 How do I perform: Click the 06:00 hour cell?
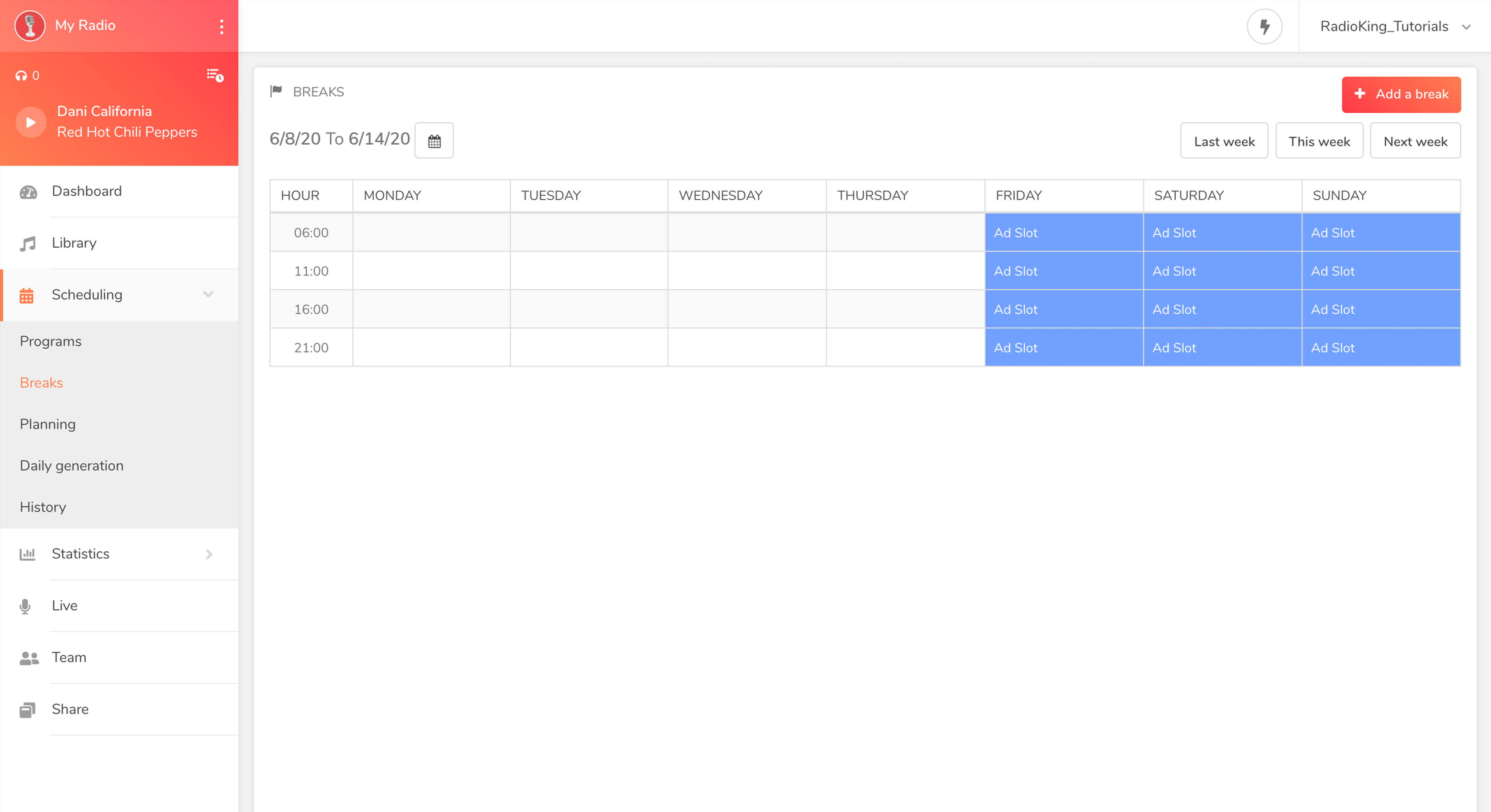coord(312,233)
